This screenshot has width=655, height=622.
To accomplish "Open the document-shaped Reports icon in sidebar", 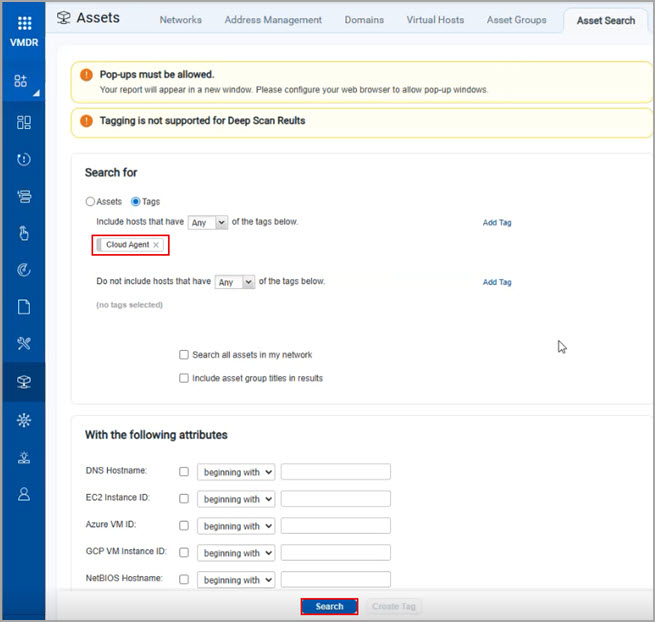I will (x=24, y=307).
